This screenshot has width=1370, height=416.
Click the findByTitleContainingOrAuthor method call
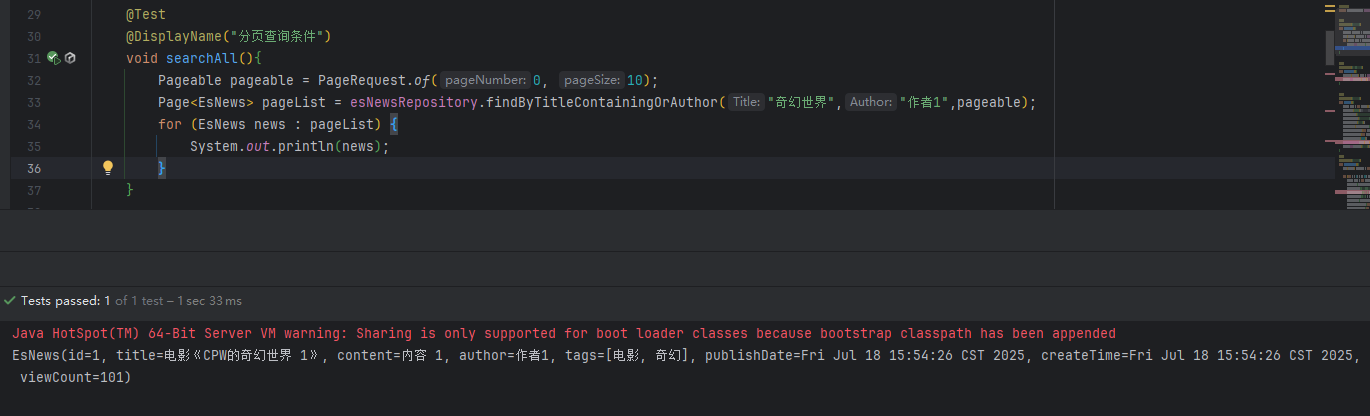(602, 103)
